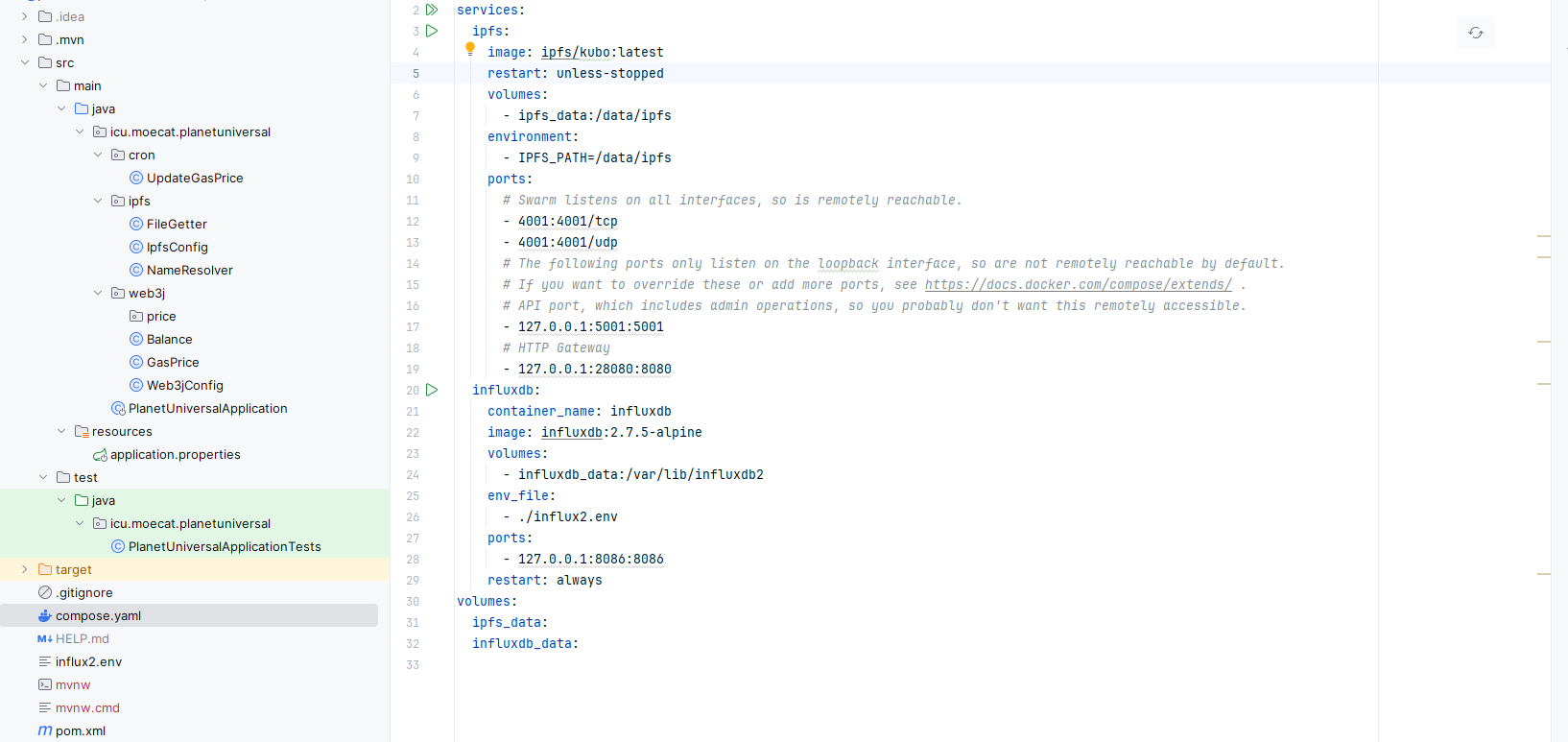Open the .gitignore file
The image size is (1568, 742).
click(x=84, y=592)
